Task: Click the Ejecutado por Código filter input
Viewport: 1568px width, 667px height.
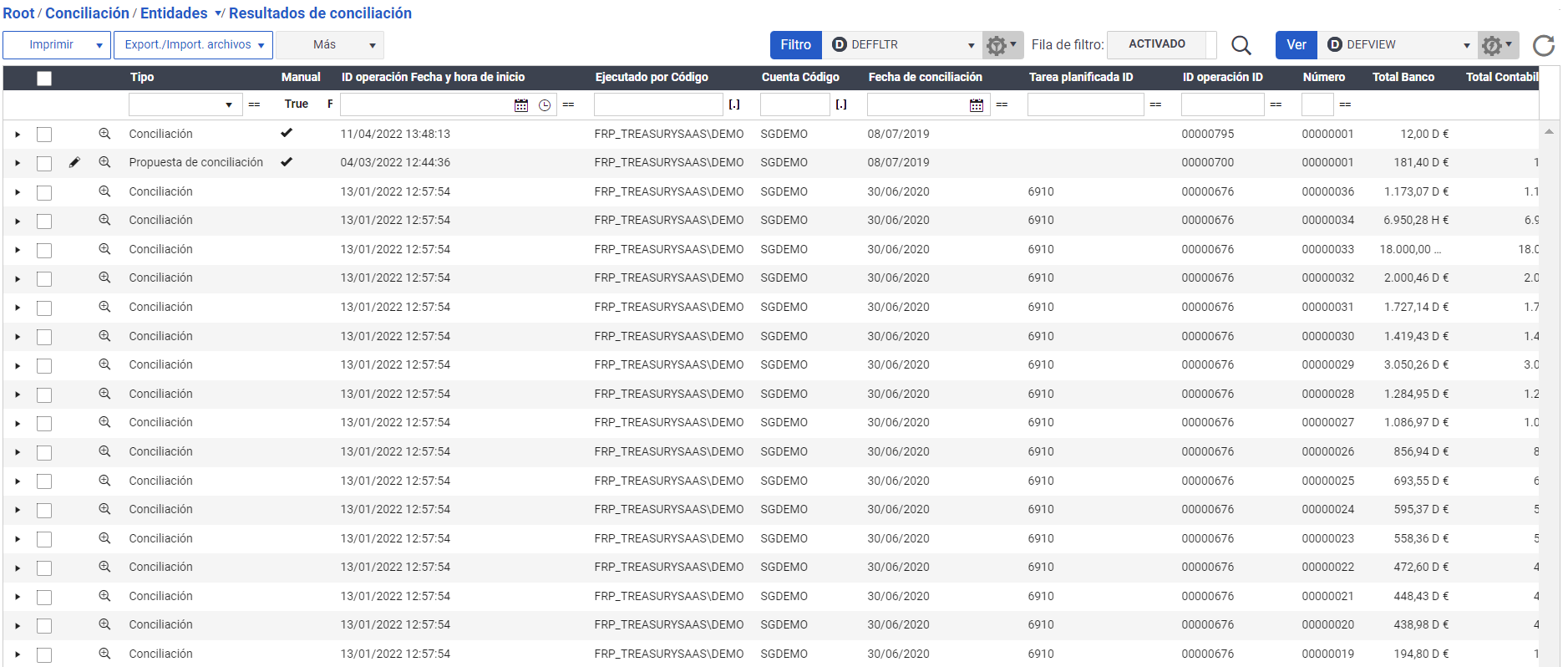Action: tap(657, 104)
